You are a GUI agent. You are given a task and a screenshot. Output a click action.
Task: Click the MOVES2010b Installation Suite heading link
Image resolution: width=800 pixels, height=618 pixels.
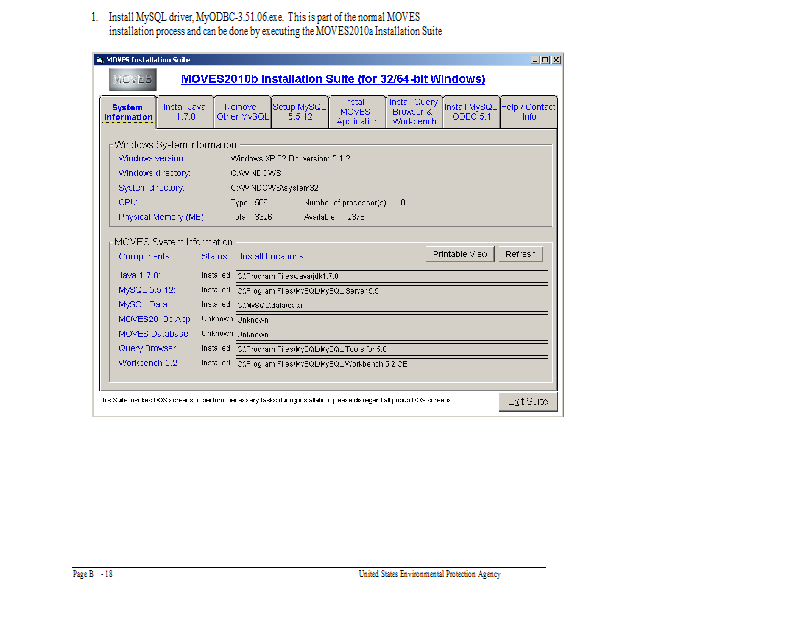(x=333, y=78)
